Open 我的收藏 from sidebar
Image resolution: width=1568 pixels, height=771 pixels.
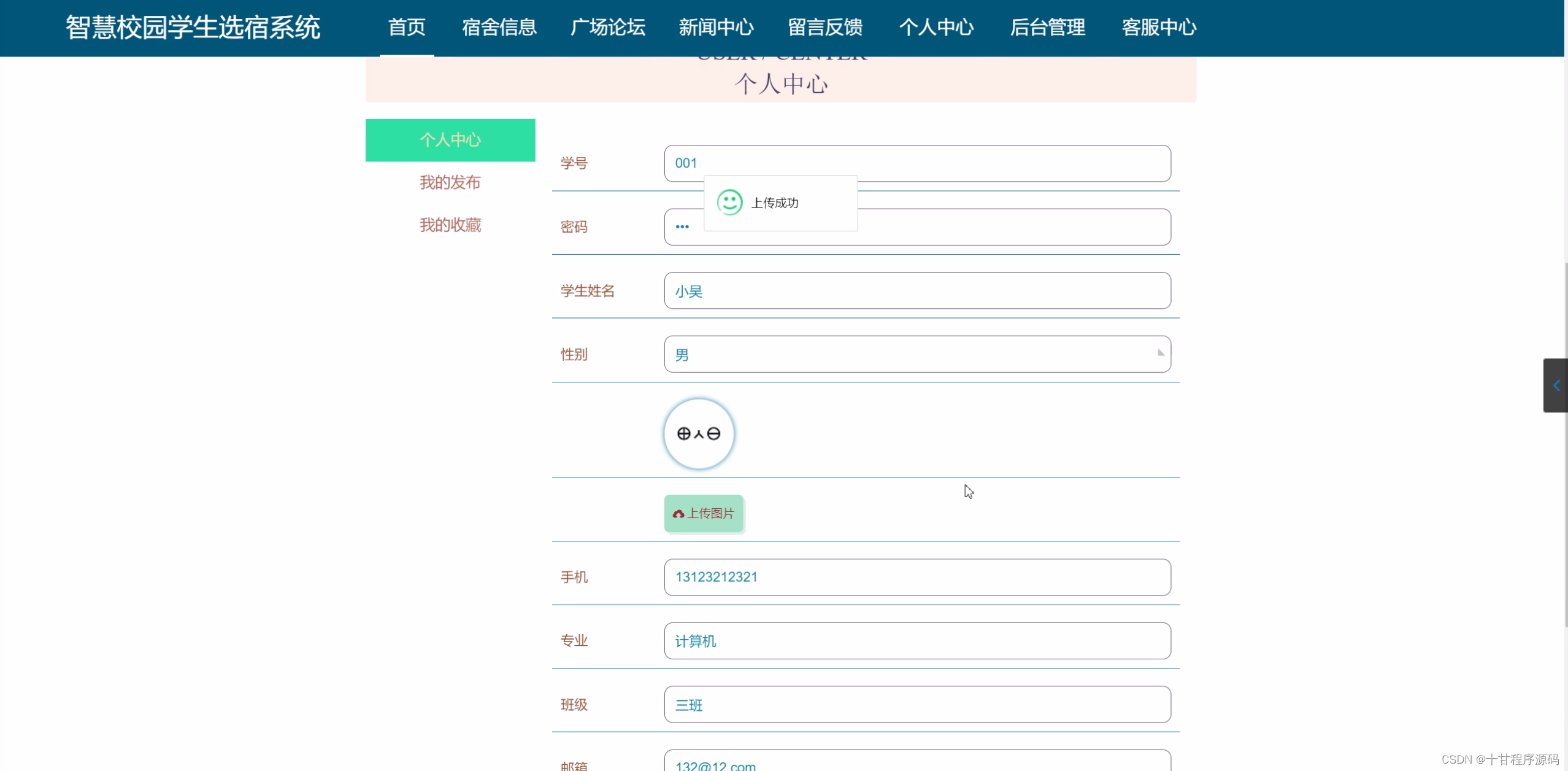click(x=450, y=225)
